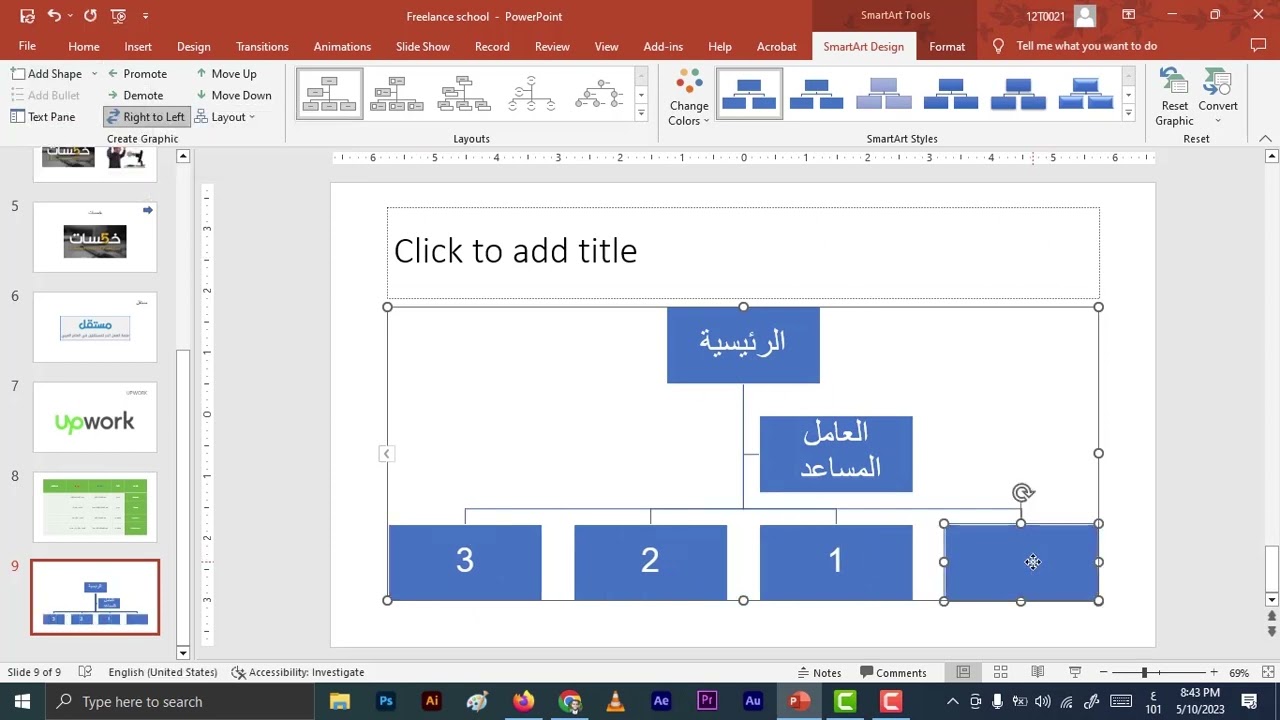Select slide 6 thumbnail
This screenshot has height=720, width=1280.
pyautogui.click(x=95, y=327)
